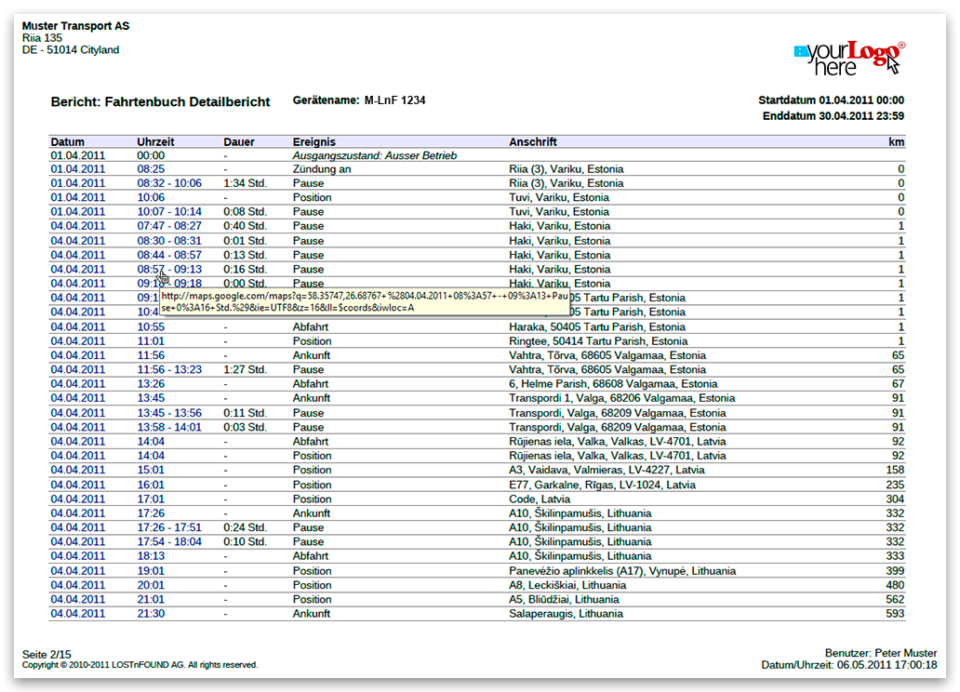Image resolution: width=960 pixels, height=692 pixels.
Task: Click the Uhrzeit column header
Action: click(x=155, y=142)
